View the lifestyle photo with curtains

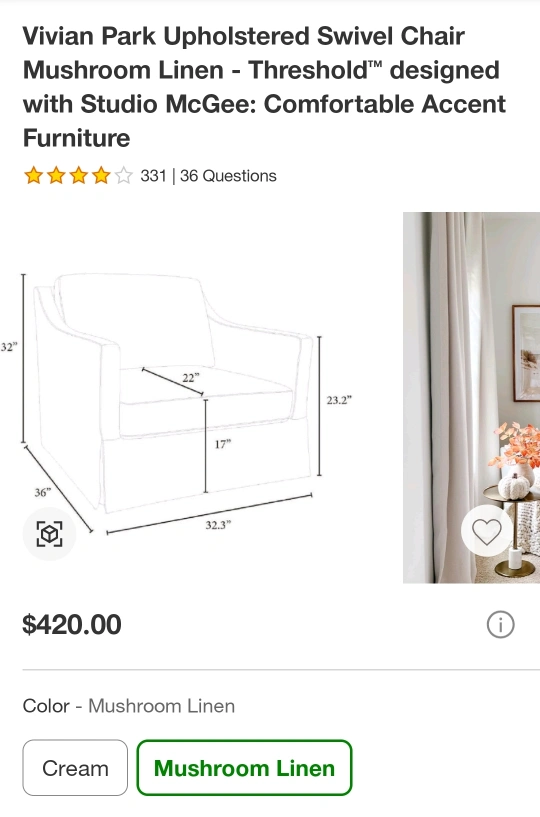[x=471, y=398]
